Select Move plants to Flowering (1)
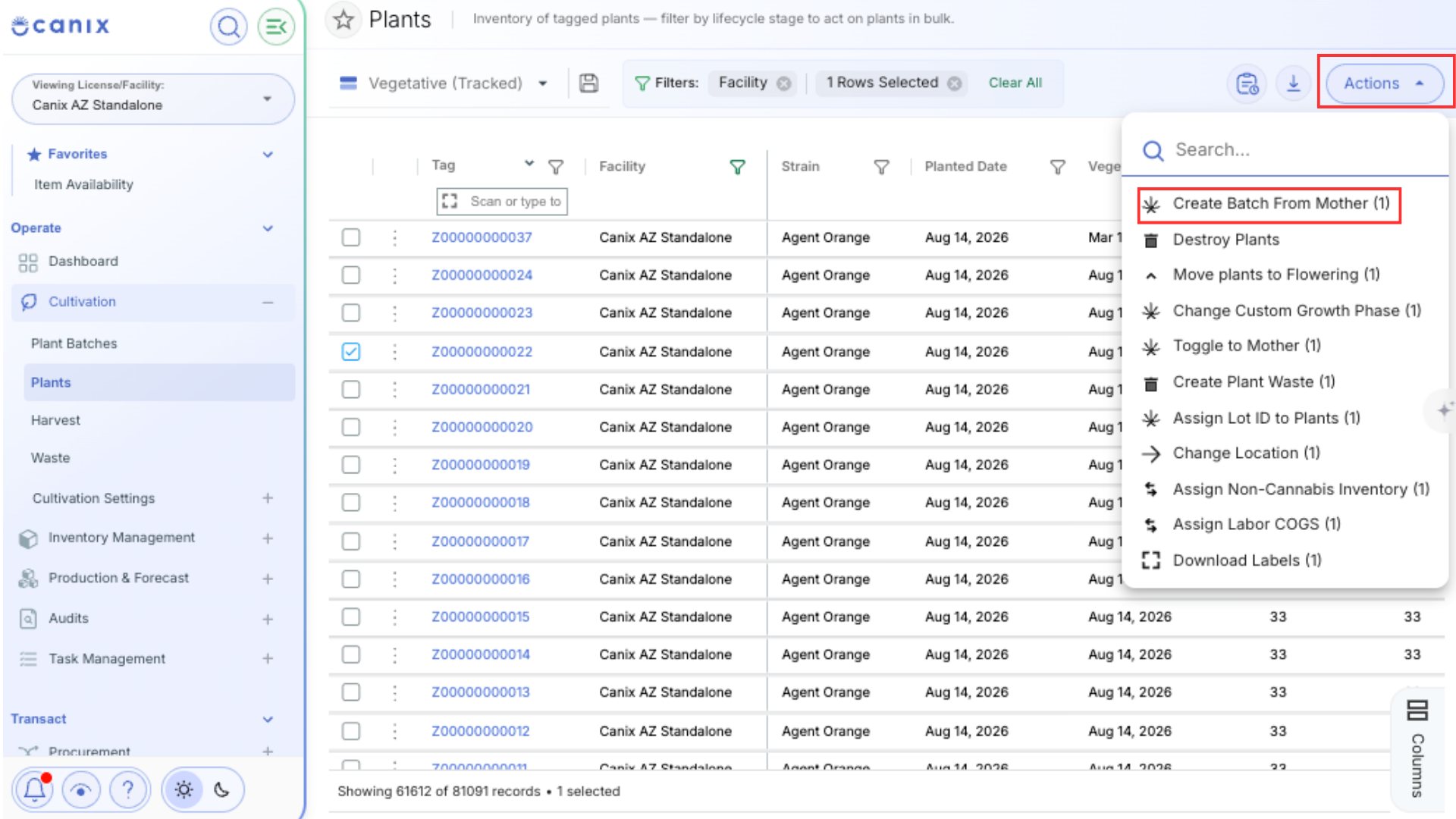 (x=1276, y=275)
